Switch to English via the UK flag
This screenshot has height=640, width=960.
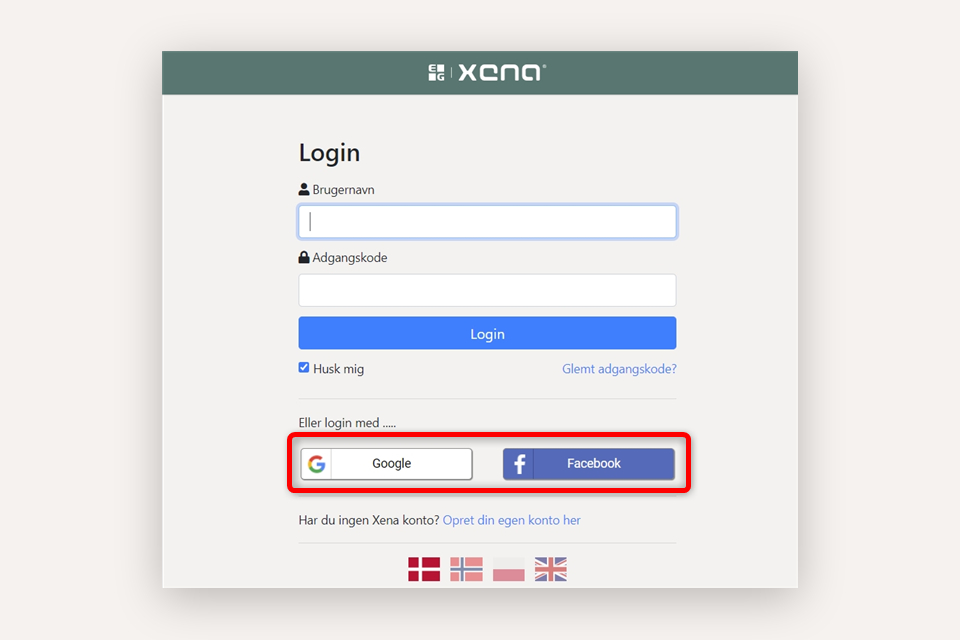coord(549,569)
